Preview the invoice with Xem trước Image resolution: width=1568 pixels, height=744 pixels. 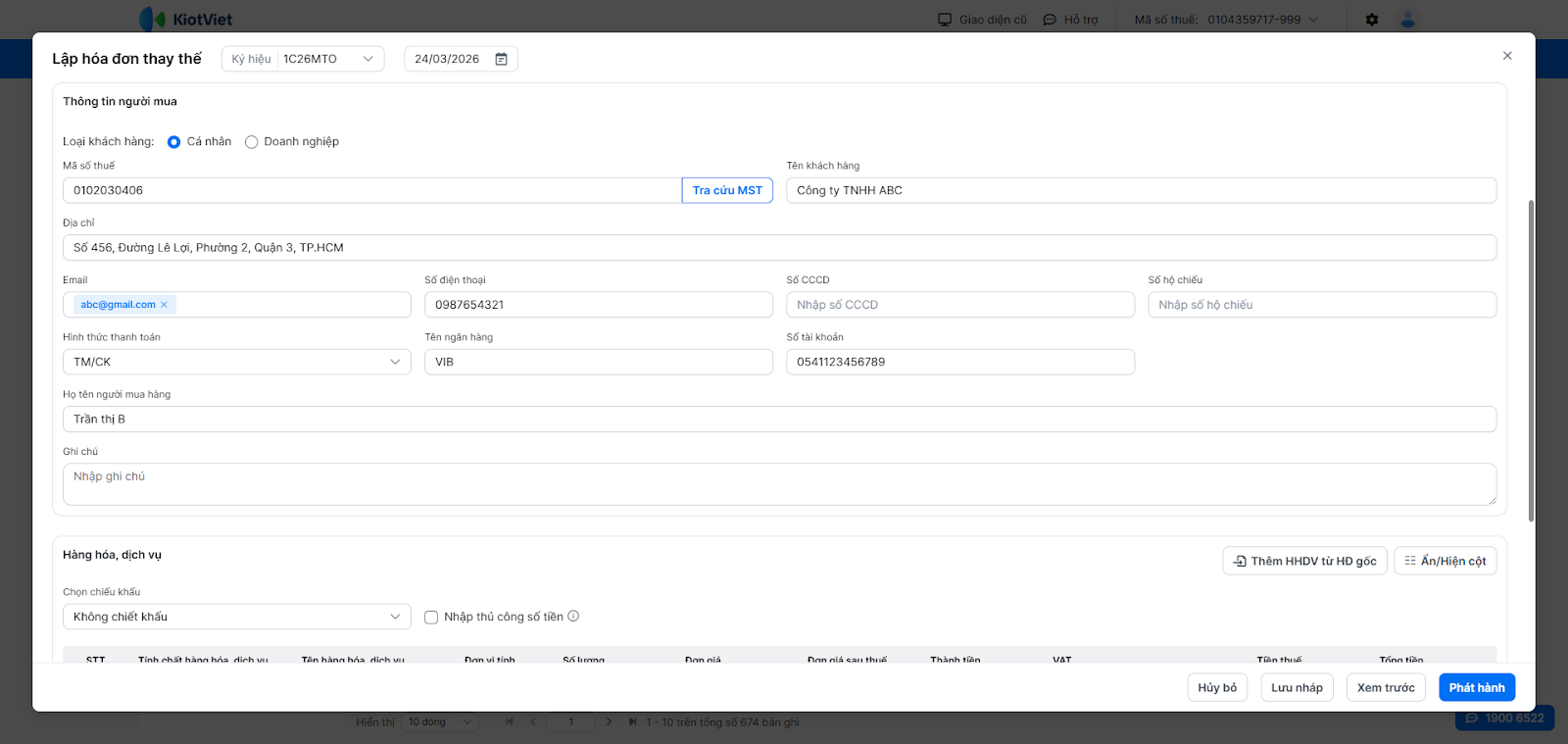click(x=1386, y=687)
